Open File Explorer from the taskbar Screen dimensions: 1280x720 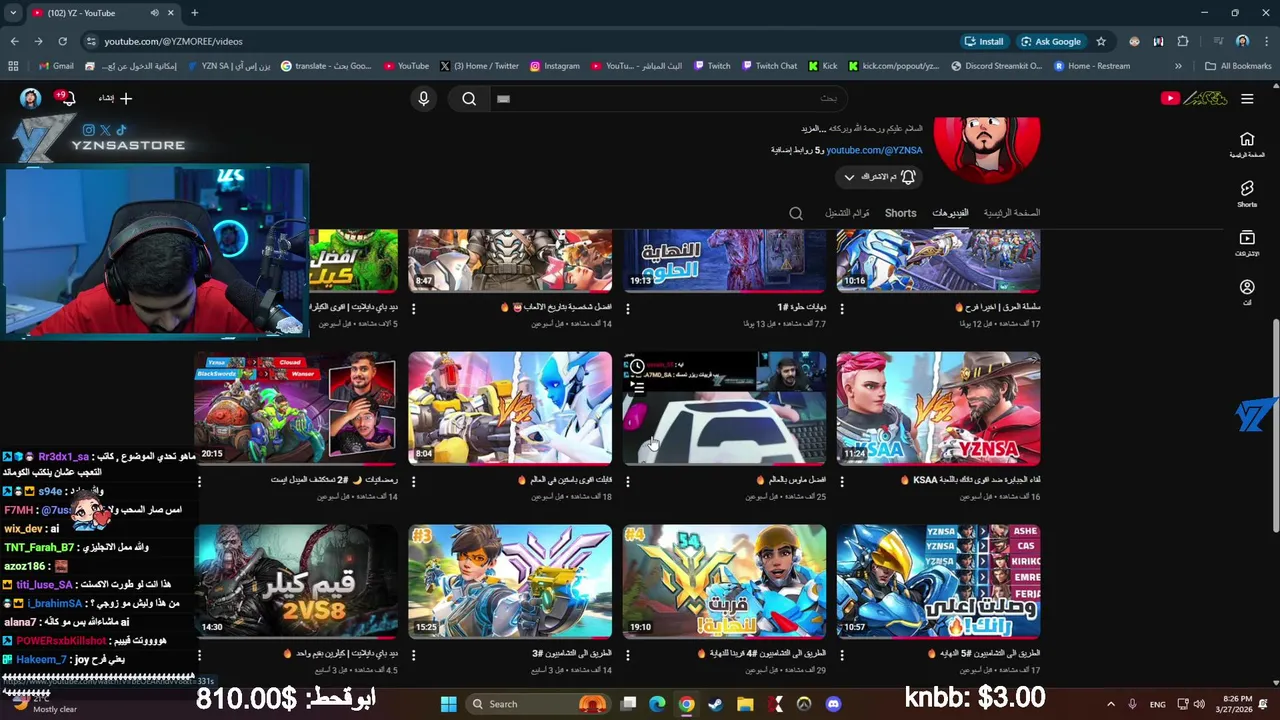(745, 704)
